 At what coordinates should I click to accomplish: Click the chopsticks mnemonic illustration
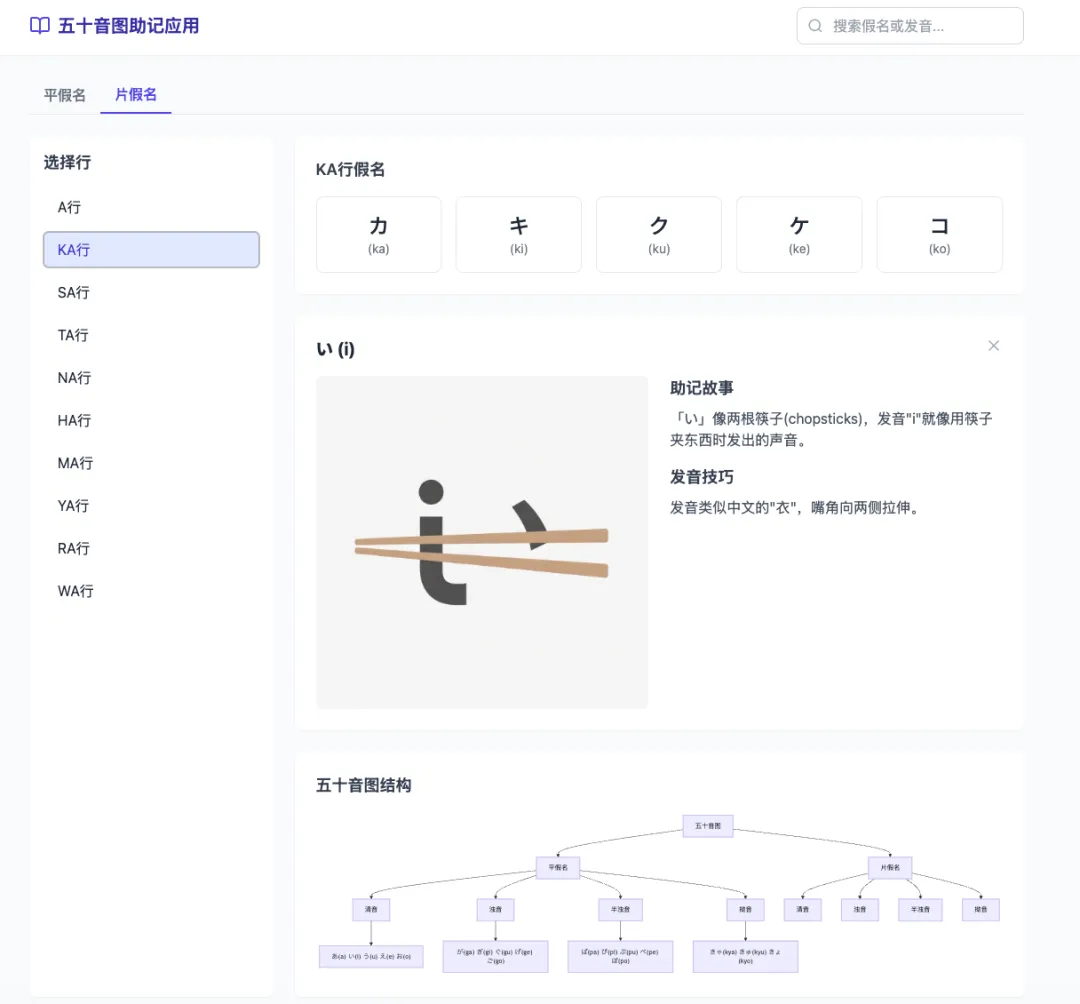pyautogui.click(x=482, y=542)
